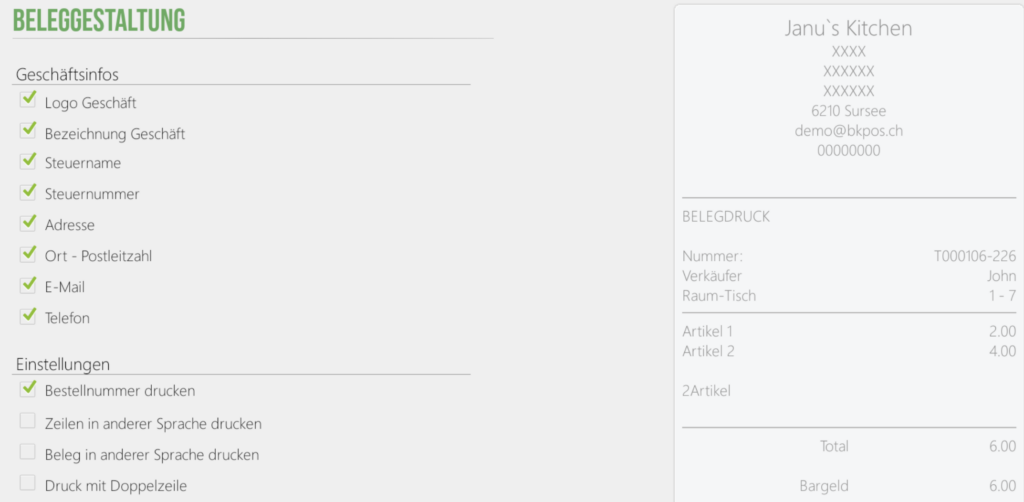Viewport: 1024px width, 502px height.
Task: Check Druck mit Doppelzeile option
Action: (x=27, y=483)
